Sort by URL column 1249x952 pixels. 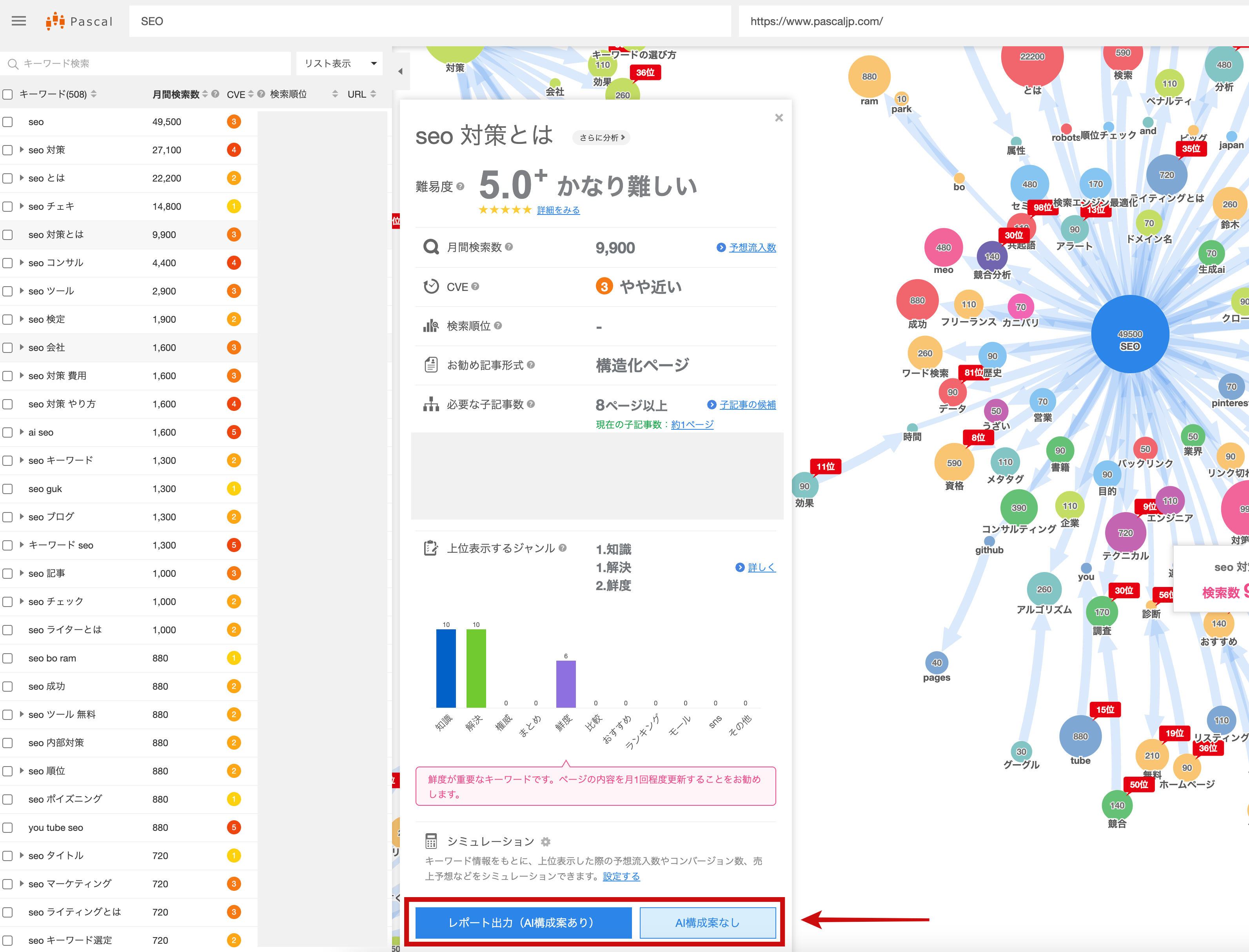(x=373, y=94)
